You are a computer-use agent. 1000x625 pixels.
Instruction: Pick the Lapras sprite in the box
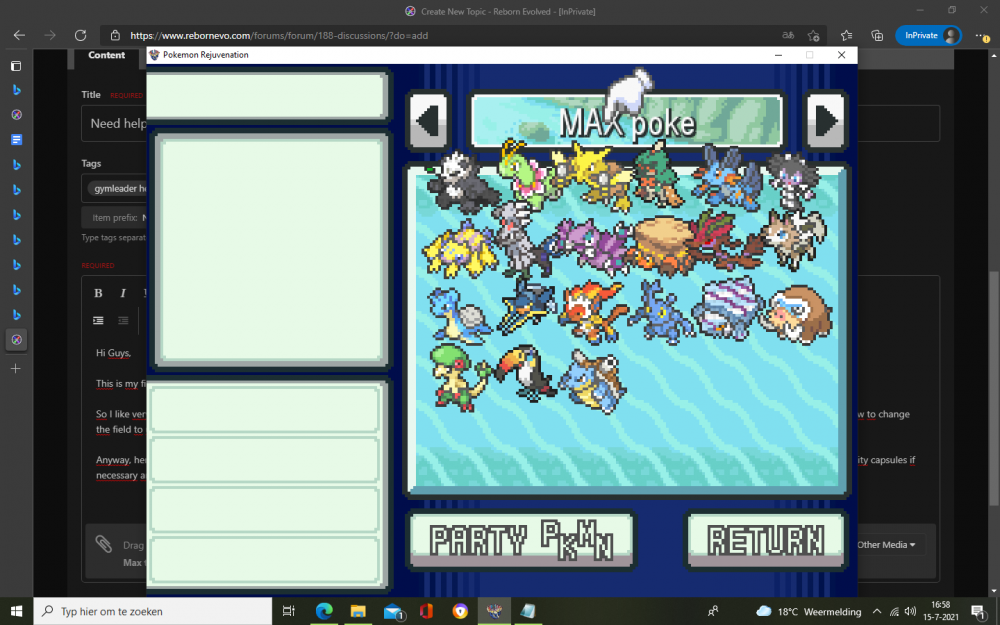[x=460, y=316]
